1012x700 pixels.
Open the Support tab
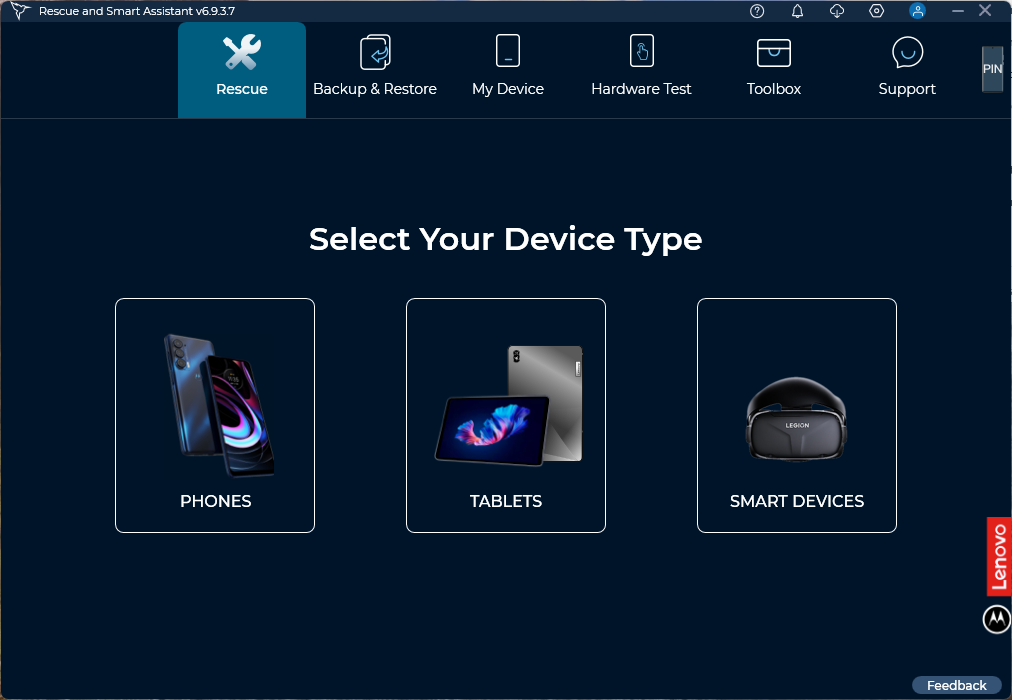tap(907, 70)
